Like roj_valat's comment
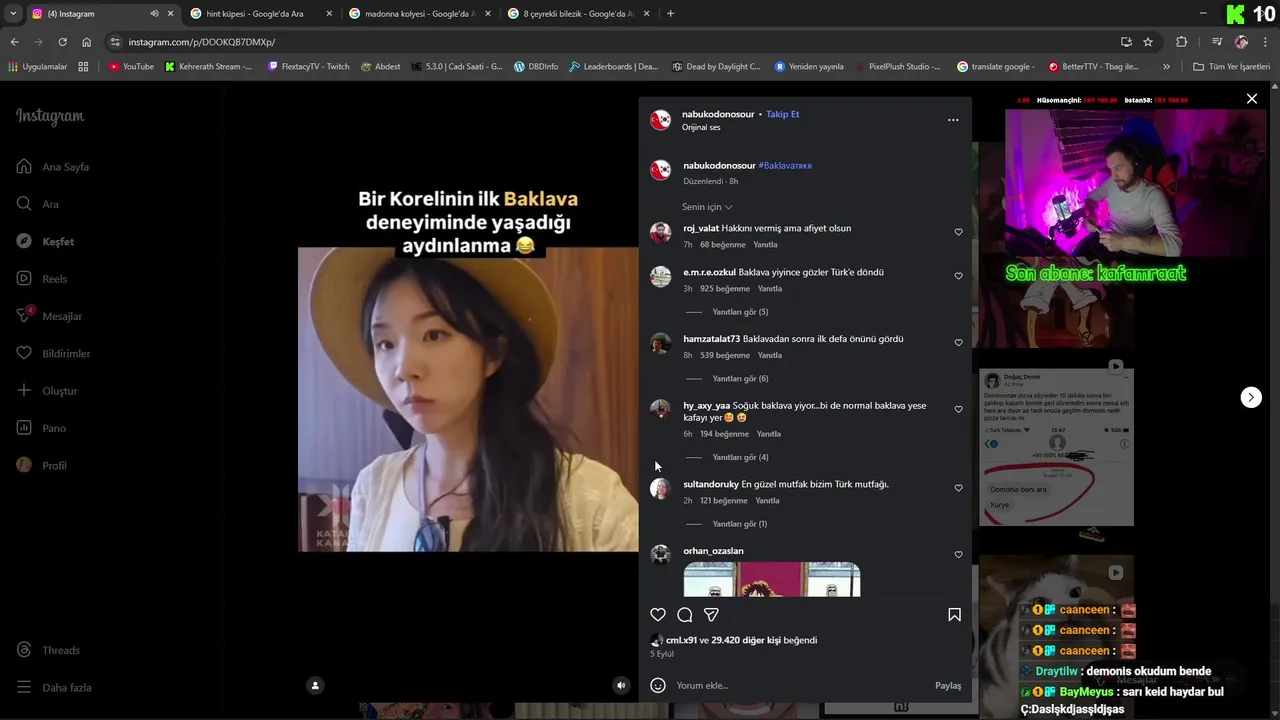The width and height of the screenshot is (1280, 720). point(958,232)
